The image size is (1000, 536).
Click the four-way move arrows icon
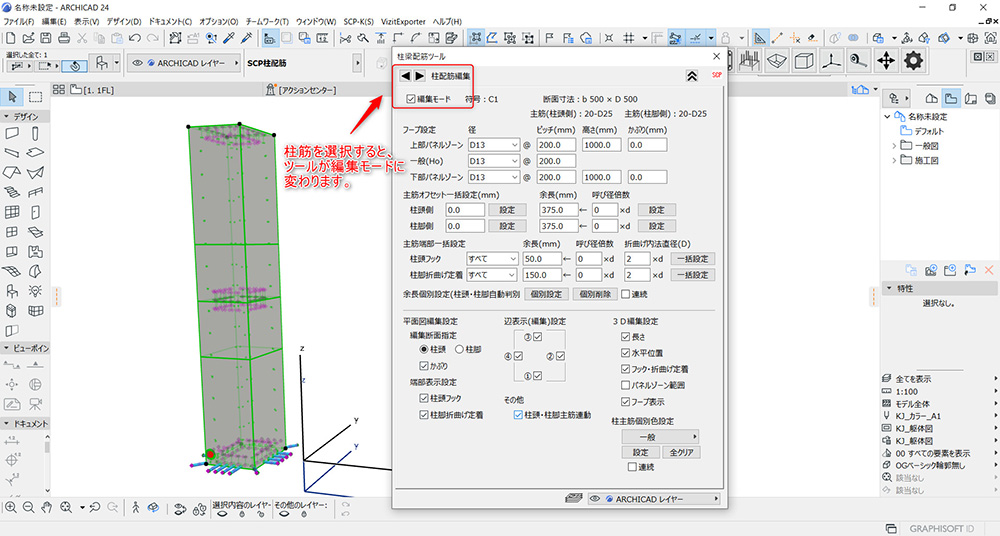tap(886, 61)
